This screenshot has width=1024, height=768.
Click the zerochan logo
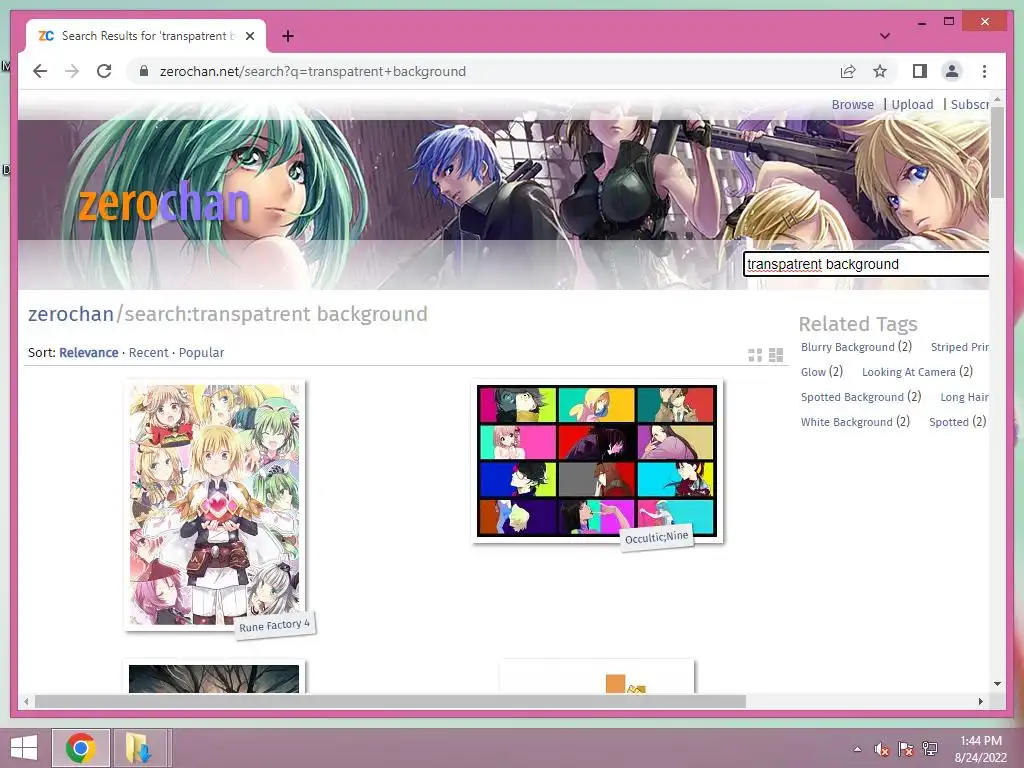point(164,203)
